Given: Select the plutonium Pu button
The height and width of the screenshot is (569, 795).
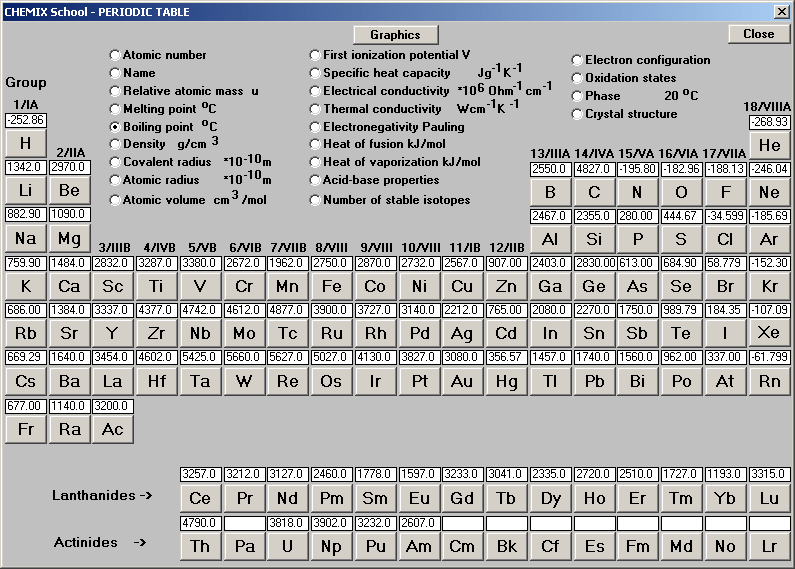Looking at the screenshot, I should 375,546.
